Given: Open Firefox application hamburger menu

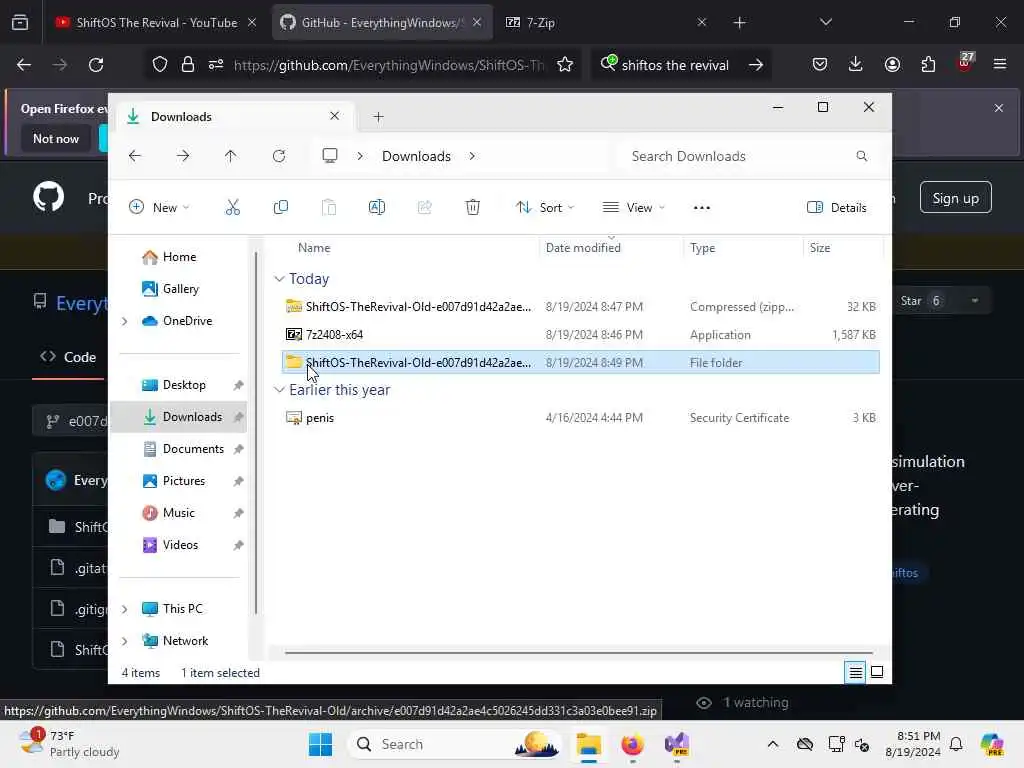Looking at the screenshot, I should (1000, 65).
